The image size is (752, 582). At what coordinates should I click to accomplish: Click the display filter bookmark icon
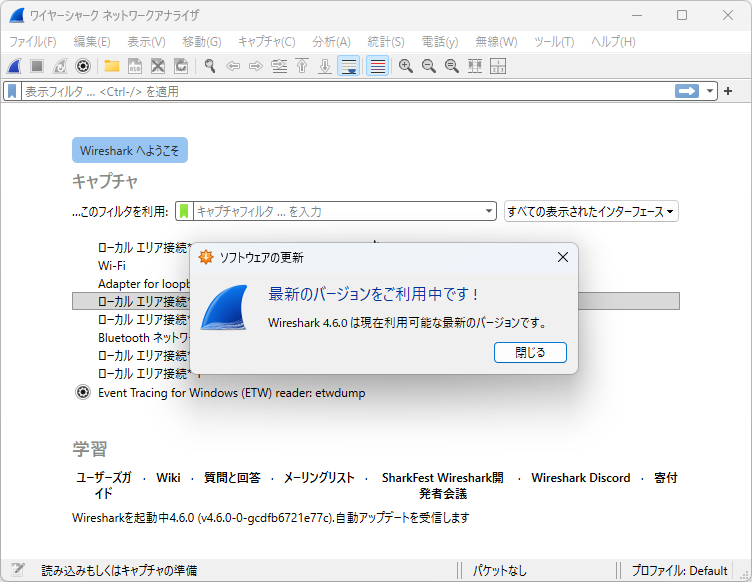12,91
